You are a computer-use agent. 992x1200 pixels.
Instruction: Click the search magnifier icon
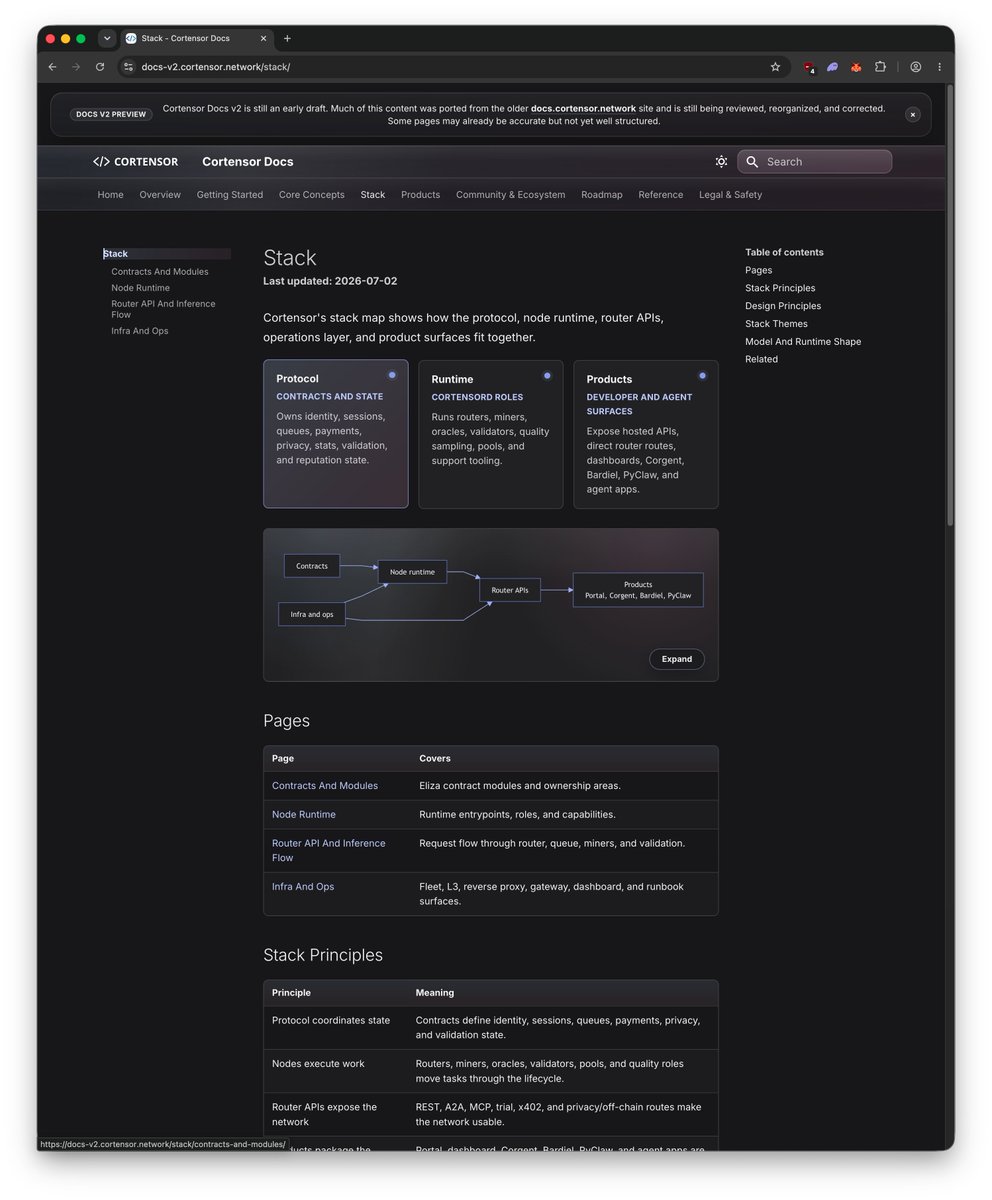pos(752,161)
